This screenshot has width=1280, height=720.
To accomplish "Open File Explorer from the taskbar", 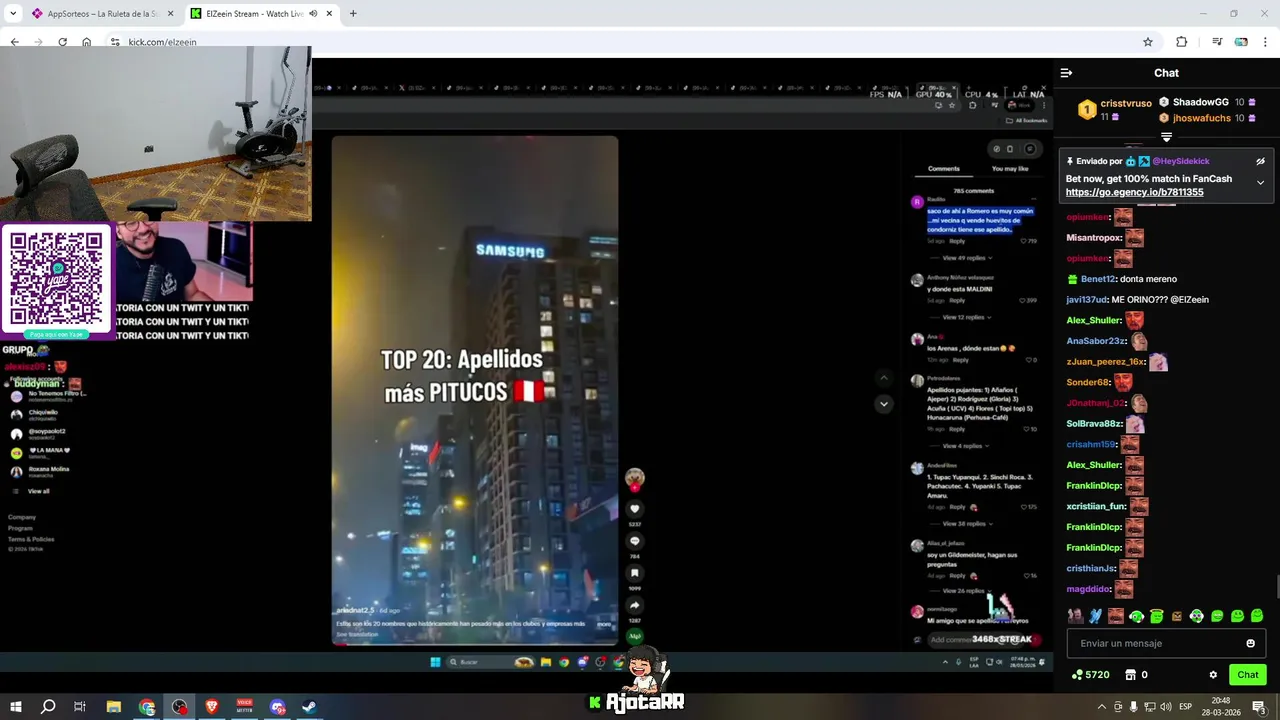I will point(114,707).
